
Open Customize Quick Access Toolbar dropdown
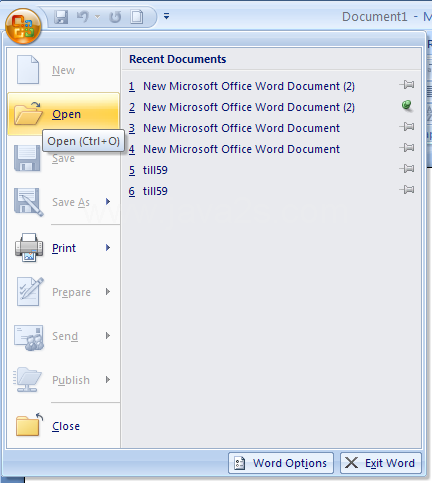tap(166, 16)
